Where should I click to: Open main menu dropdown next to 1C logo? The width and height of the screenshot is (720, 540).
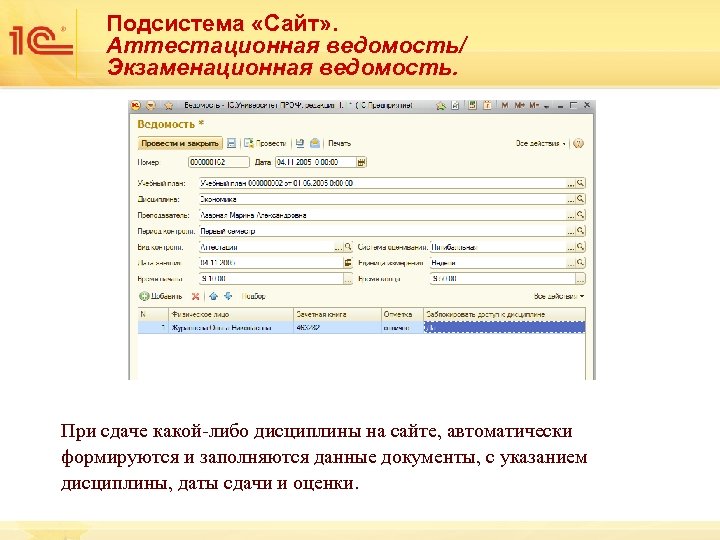pos(151,106)
